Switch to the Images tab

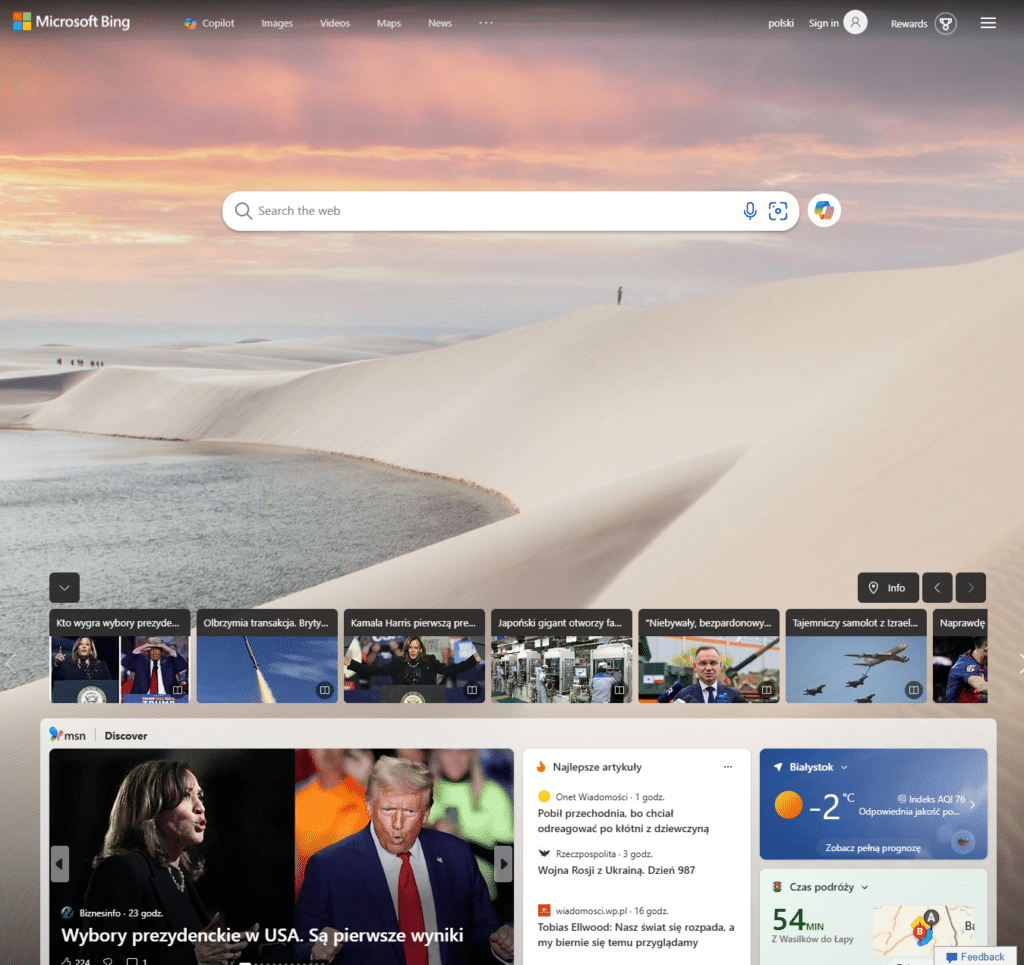[x=277, y=23]
